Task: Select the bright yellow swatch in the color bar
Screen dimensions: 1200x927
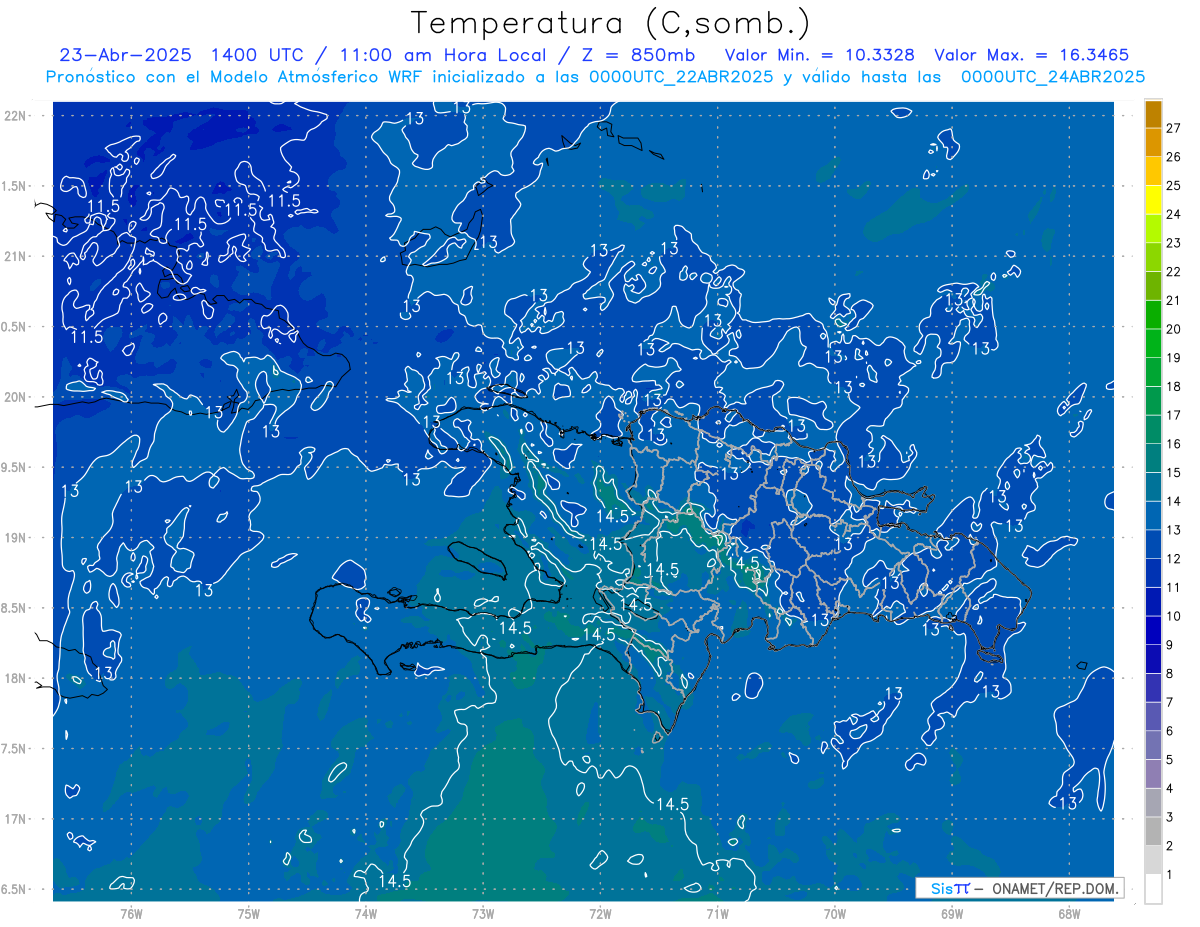Action: pyautogui.click(x=1153, y=200)
